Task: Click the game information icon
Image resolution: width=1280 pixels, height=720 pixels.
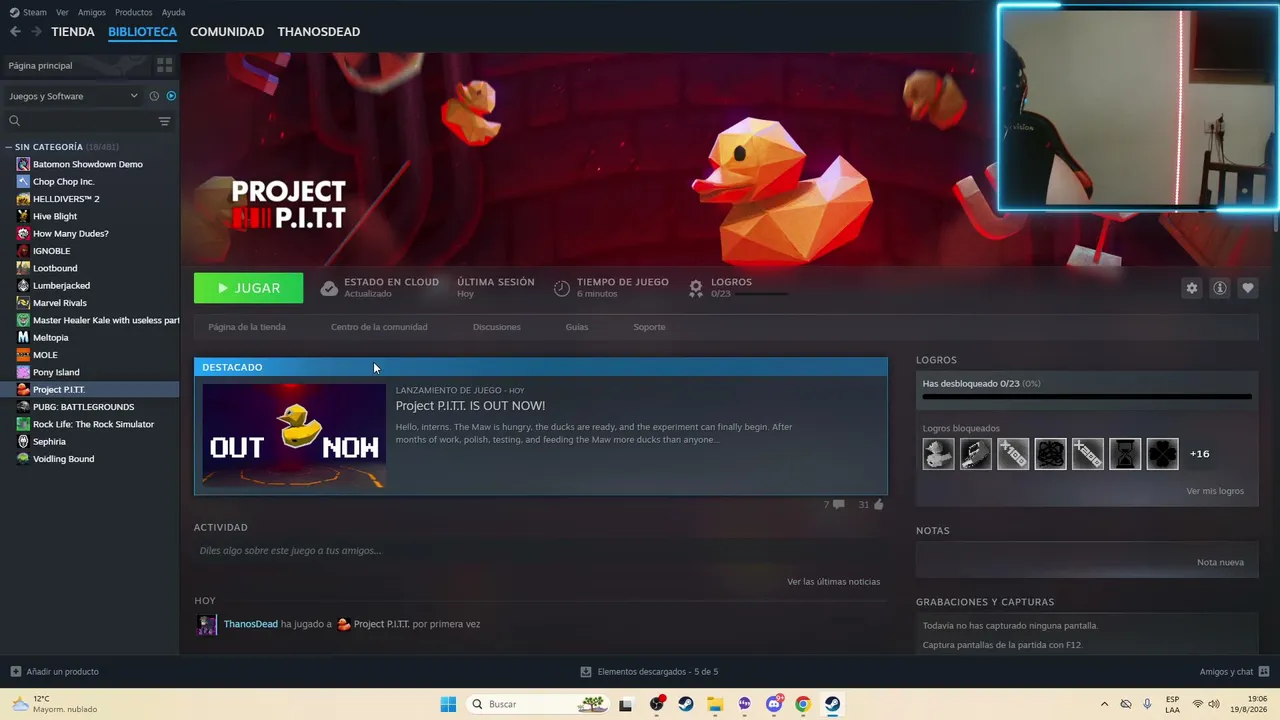Action: coord(1220,288)
